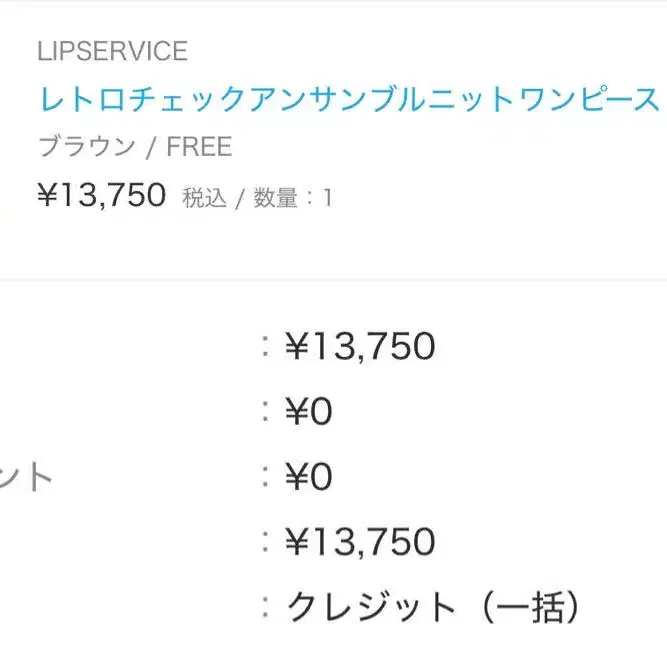Click the quantity number 1 after 数量
This screenshot has height=667, width=667.
point(326,198)
